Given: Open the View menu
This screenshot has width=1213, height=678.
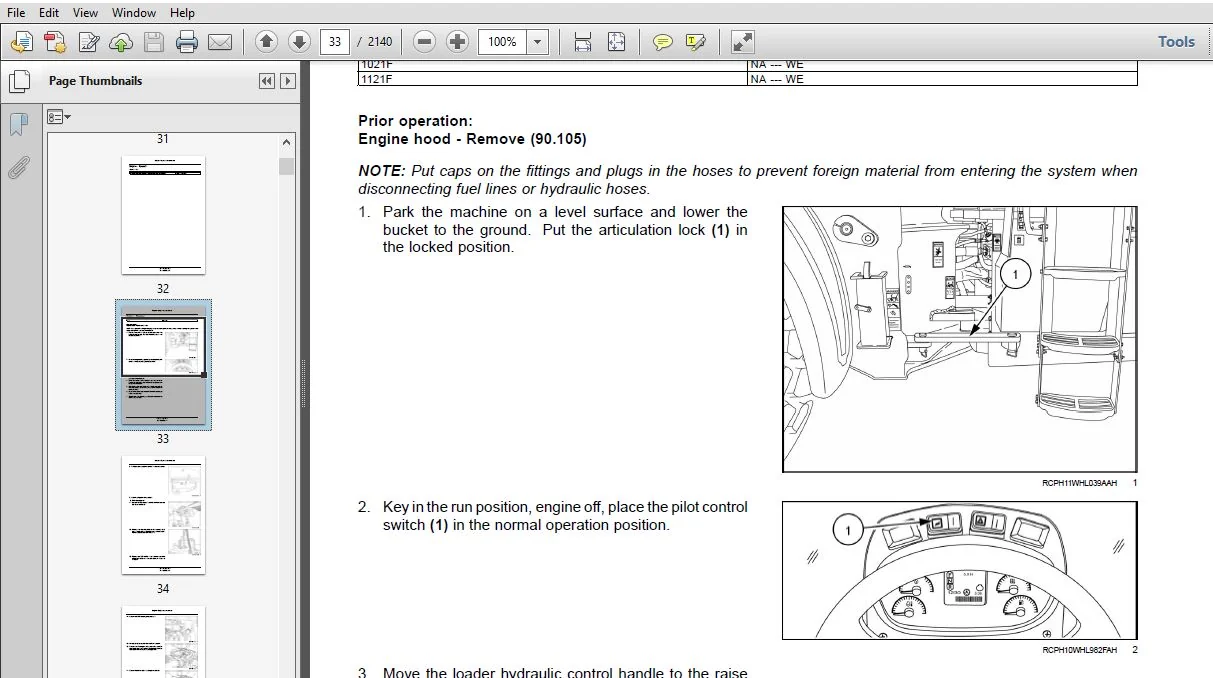Looking at the screenshot, I should [85, 12].
